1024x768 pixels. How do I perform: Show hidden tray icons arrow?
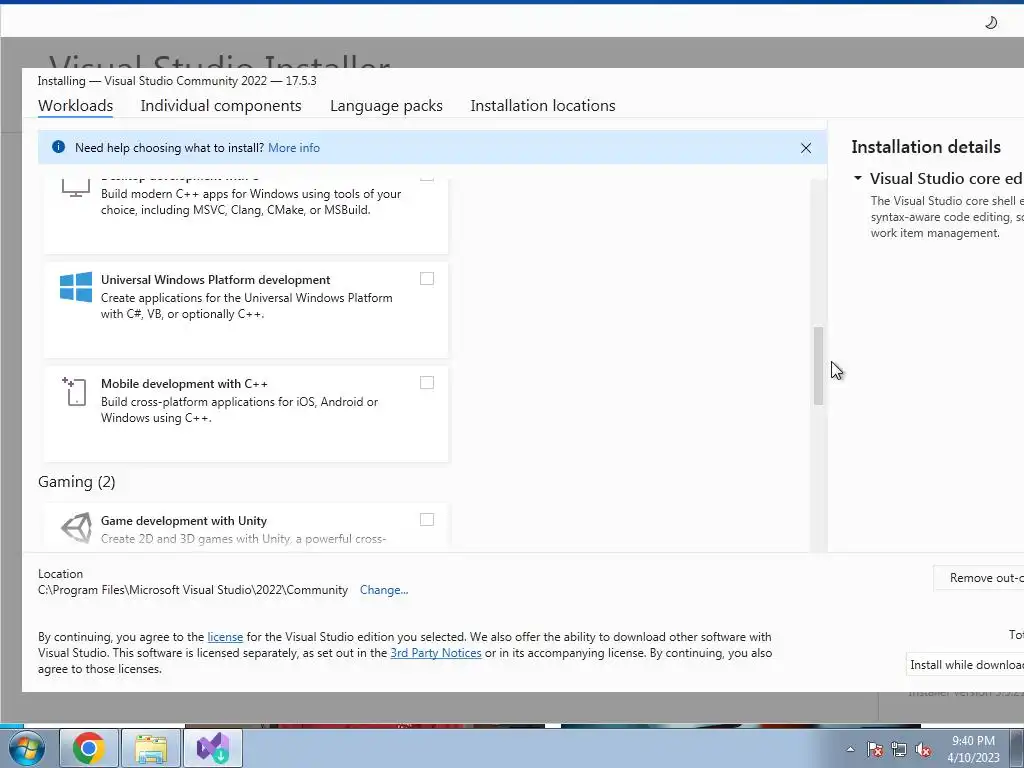coord(850,749)
